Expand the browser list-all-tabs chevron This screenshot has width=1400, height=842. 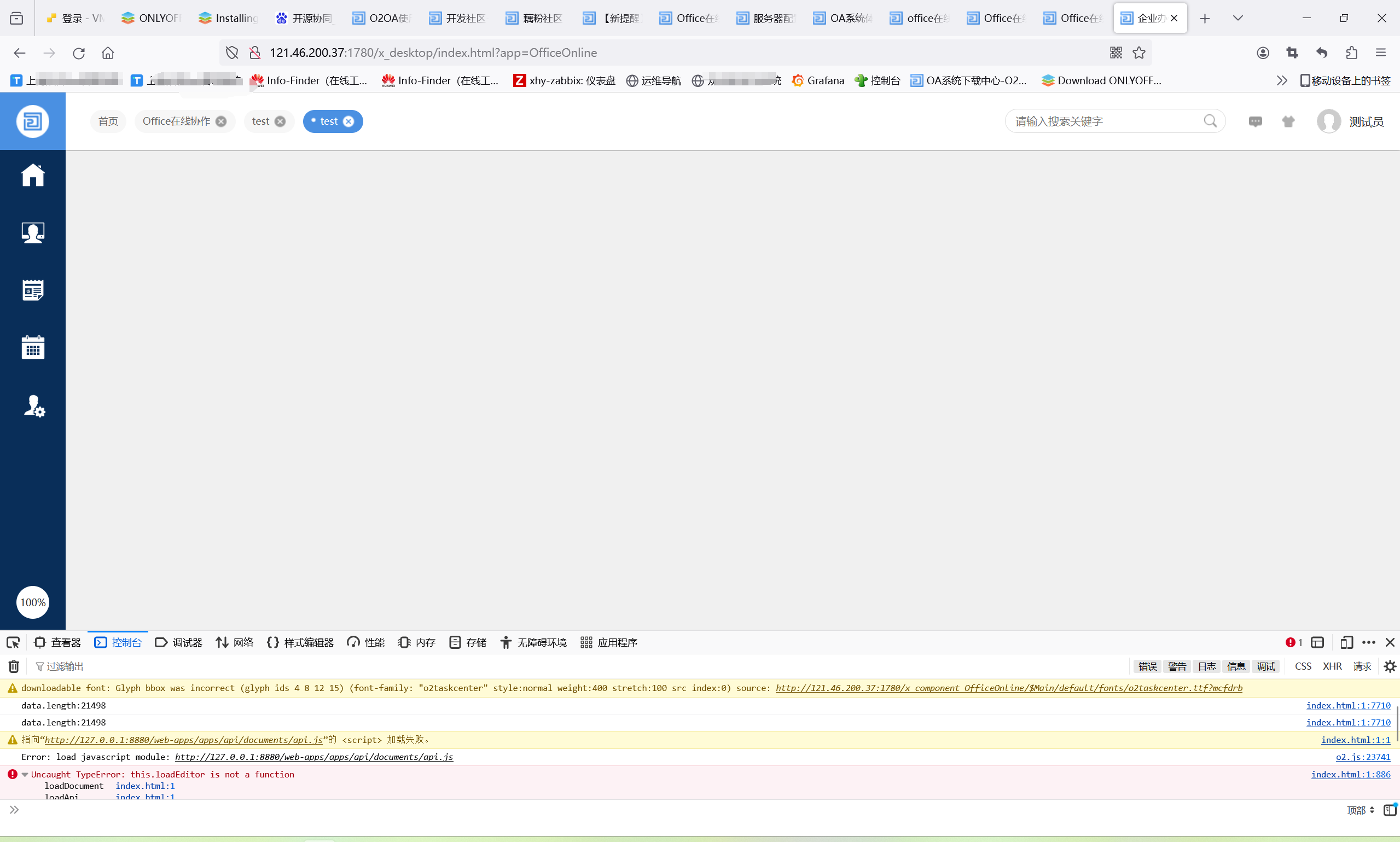pos(1238,18)
